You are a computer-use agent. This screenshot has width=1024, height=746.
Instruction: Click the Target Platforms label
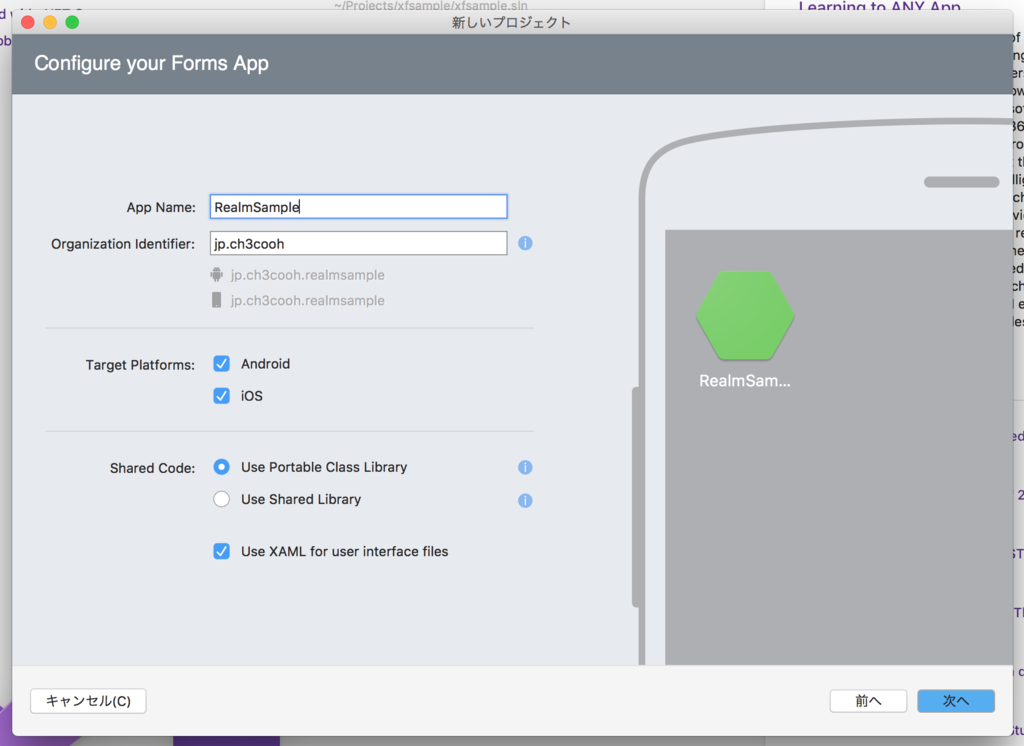coord(140,365)
